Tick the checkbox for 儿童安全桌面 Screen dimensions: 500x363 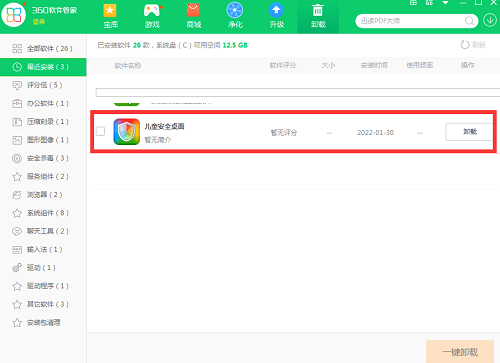100,131
